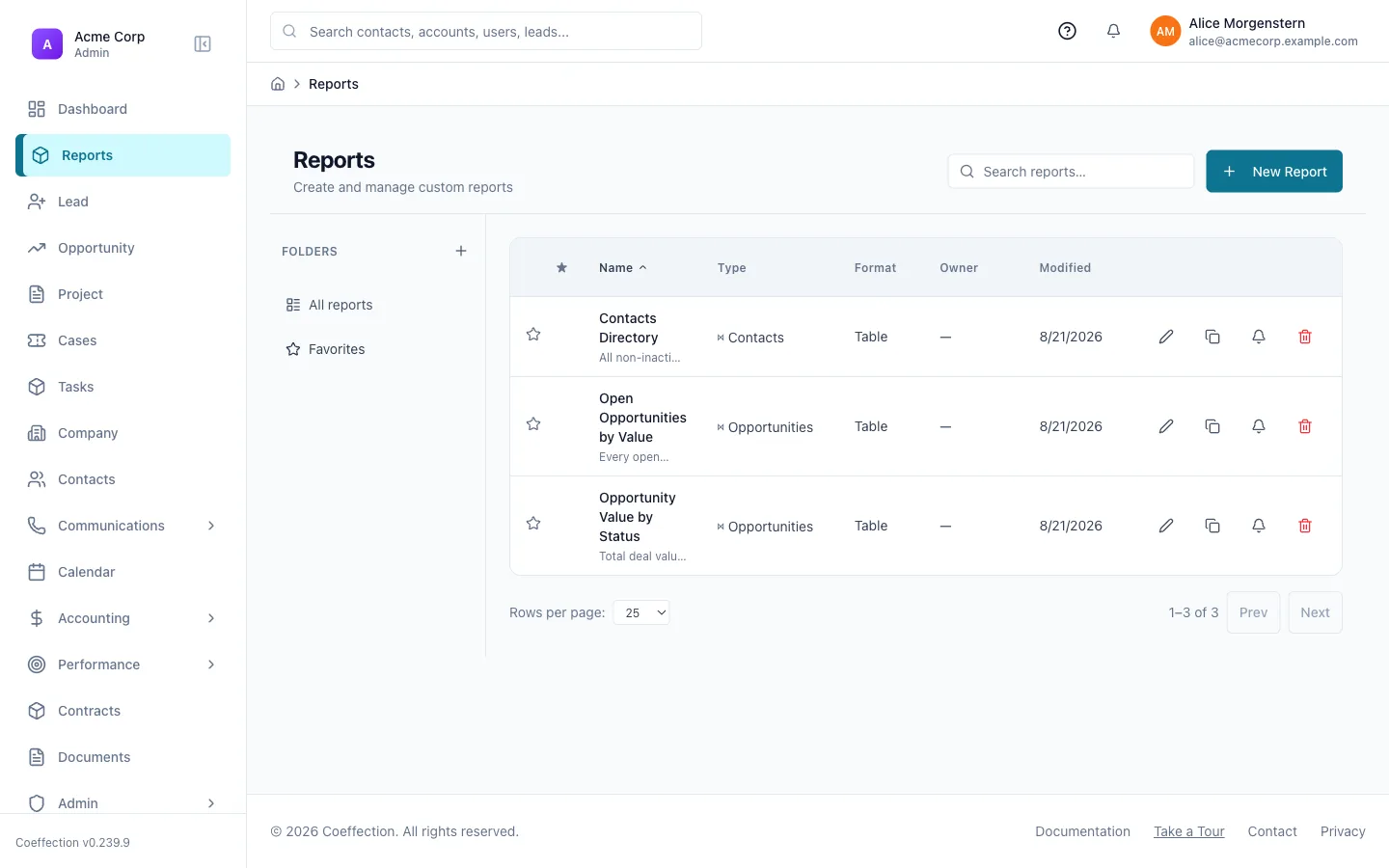Focus the global search contacts field

click(x=486, y=31)
